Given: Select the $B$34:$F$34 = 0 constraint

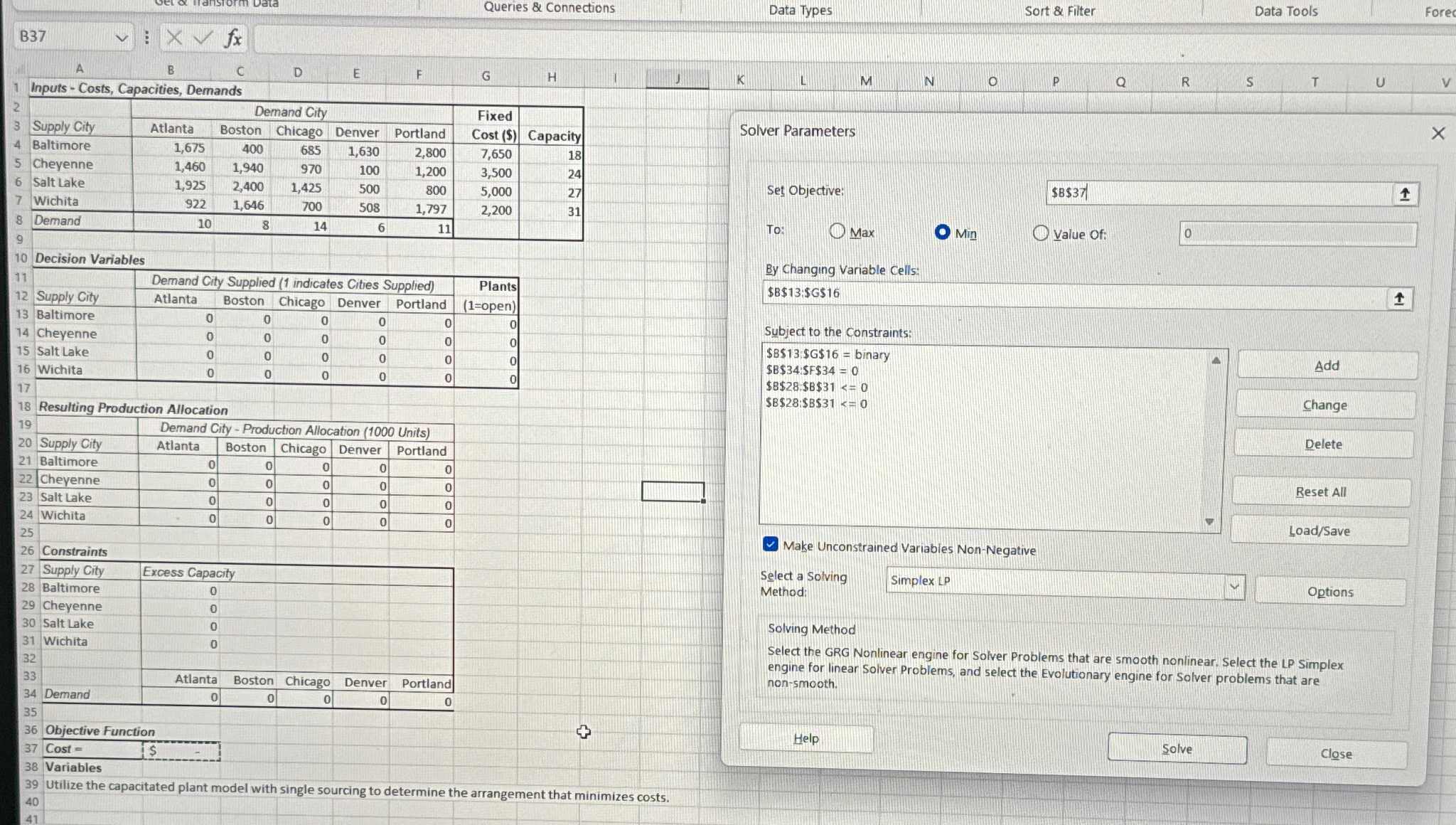Looking at the screenshot, I should [x=812, y=371].
